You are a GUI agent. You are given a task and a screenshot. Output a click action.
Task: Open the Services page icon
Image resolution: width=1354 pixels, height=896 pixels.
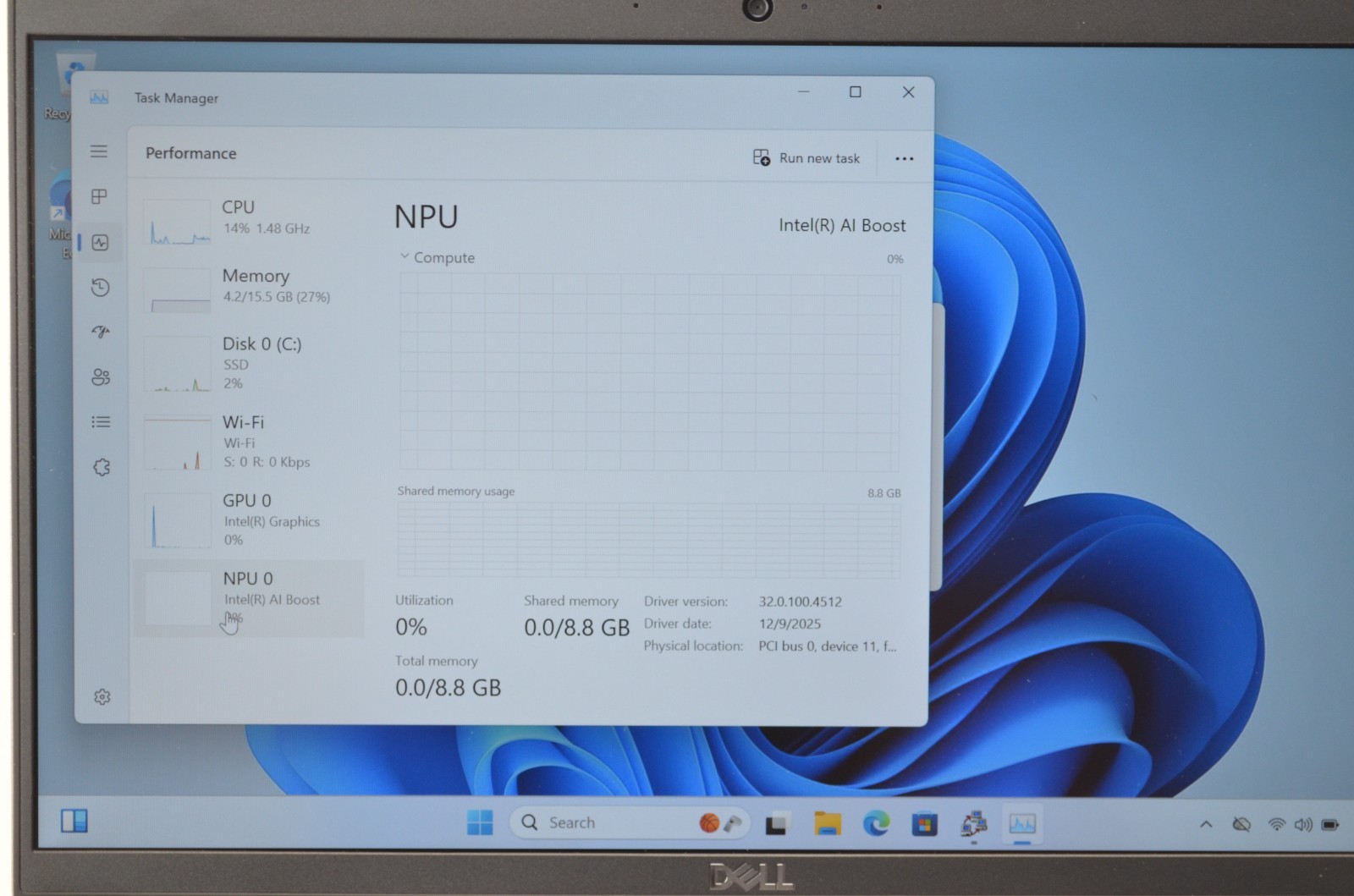tap(102, 467)
